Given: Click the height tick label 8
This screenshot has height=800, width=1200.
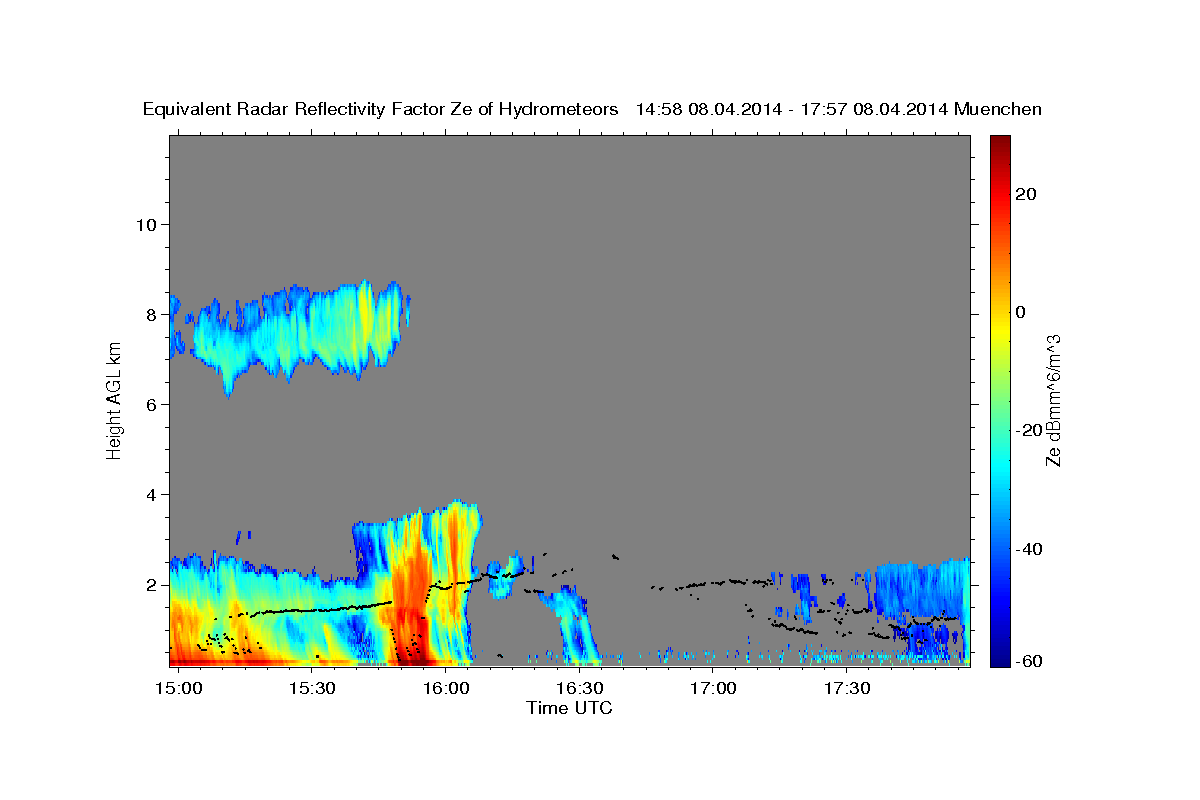Looking at the screenshot, I should pos(152,314).
